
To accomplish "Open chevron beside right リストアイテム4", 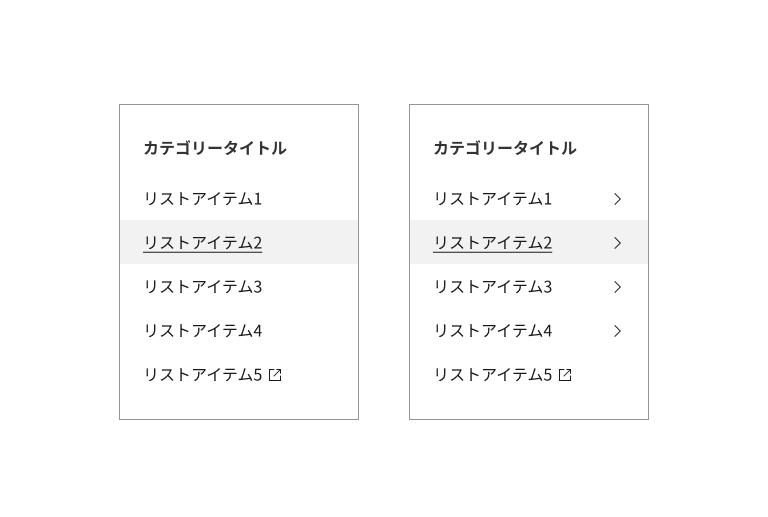I will [617, 331].
